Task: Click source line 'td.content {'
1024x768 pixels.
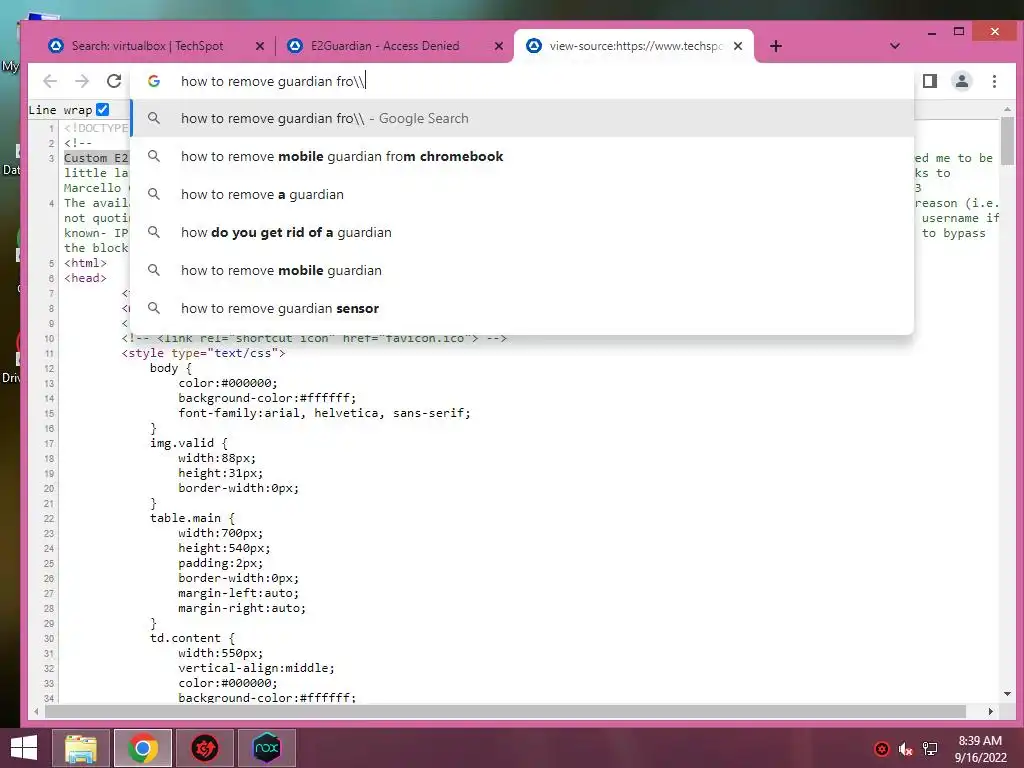Action: (x=192, y=638)
